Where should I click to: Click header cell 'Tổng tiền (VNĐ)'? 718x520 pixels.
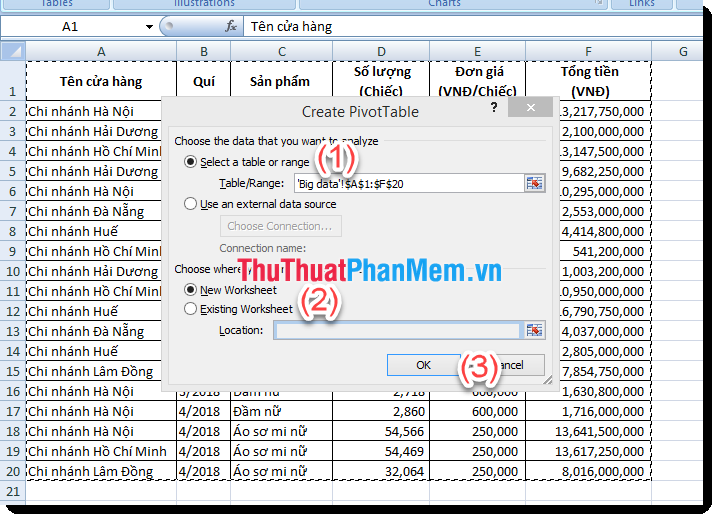(x=589, y=81)
